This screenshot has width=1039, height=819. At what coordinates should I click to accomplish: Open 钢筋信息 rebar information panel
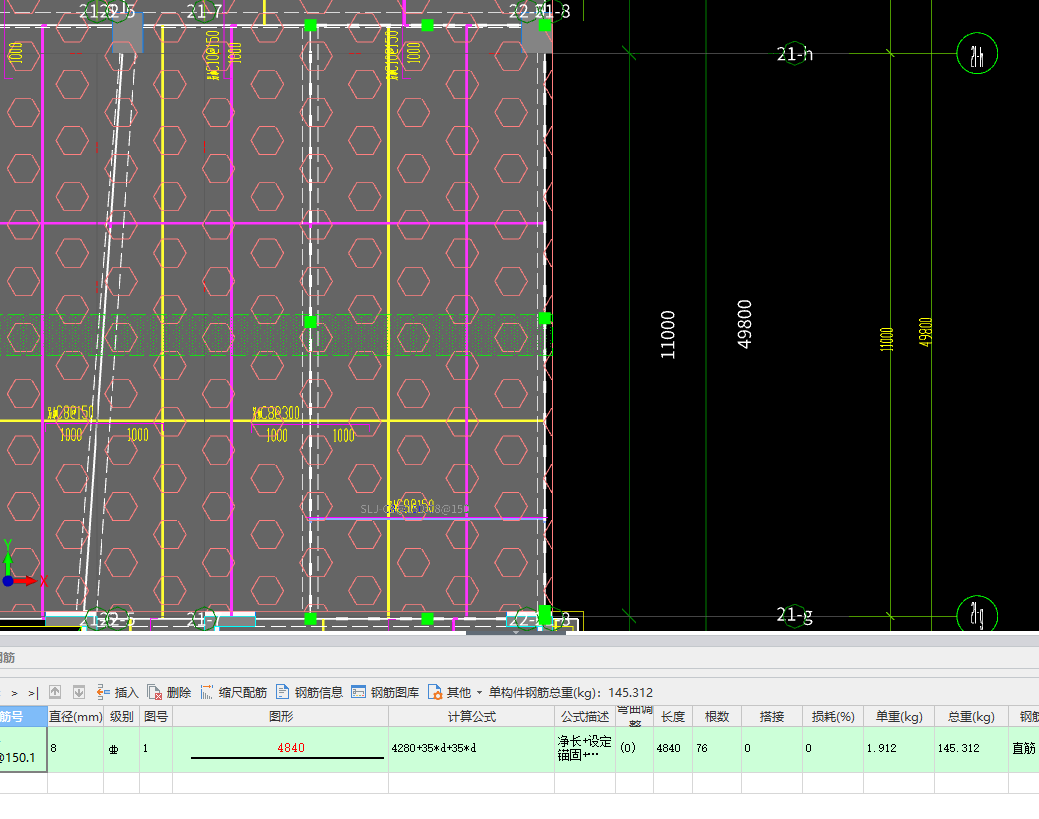pyautogui.click(x=309, y=692)
